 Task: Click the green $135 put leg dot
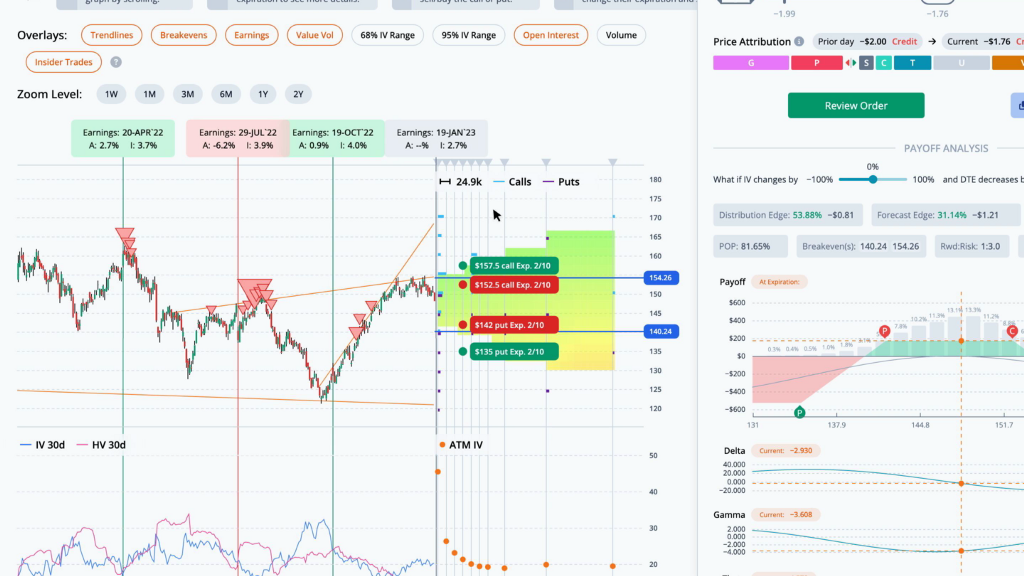point(462,352)
